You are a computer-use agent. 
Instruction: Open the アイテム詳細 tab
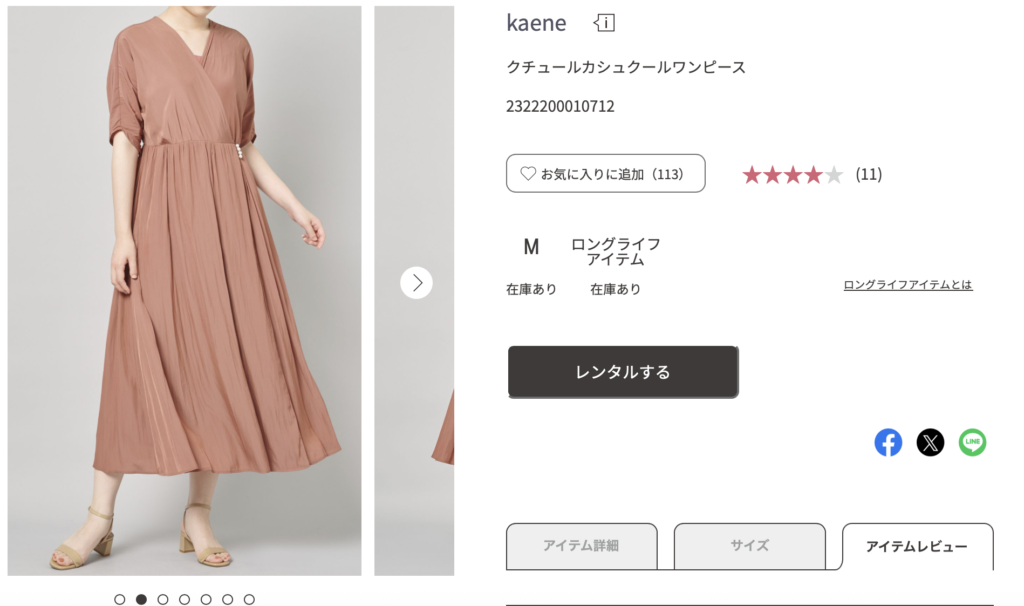581,546
